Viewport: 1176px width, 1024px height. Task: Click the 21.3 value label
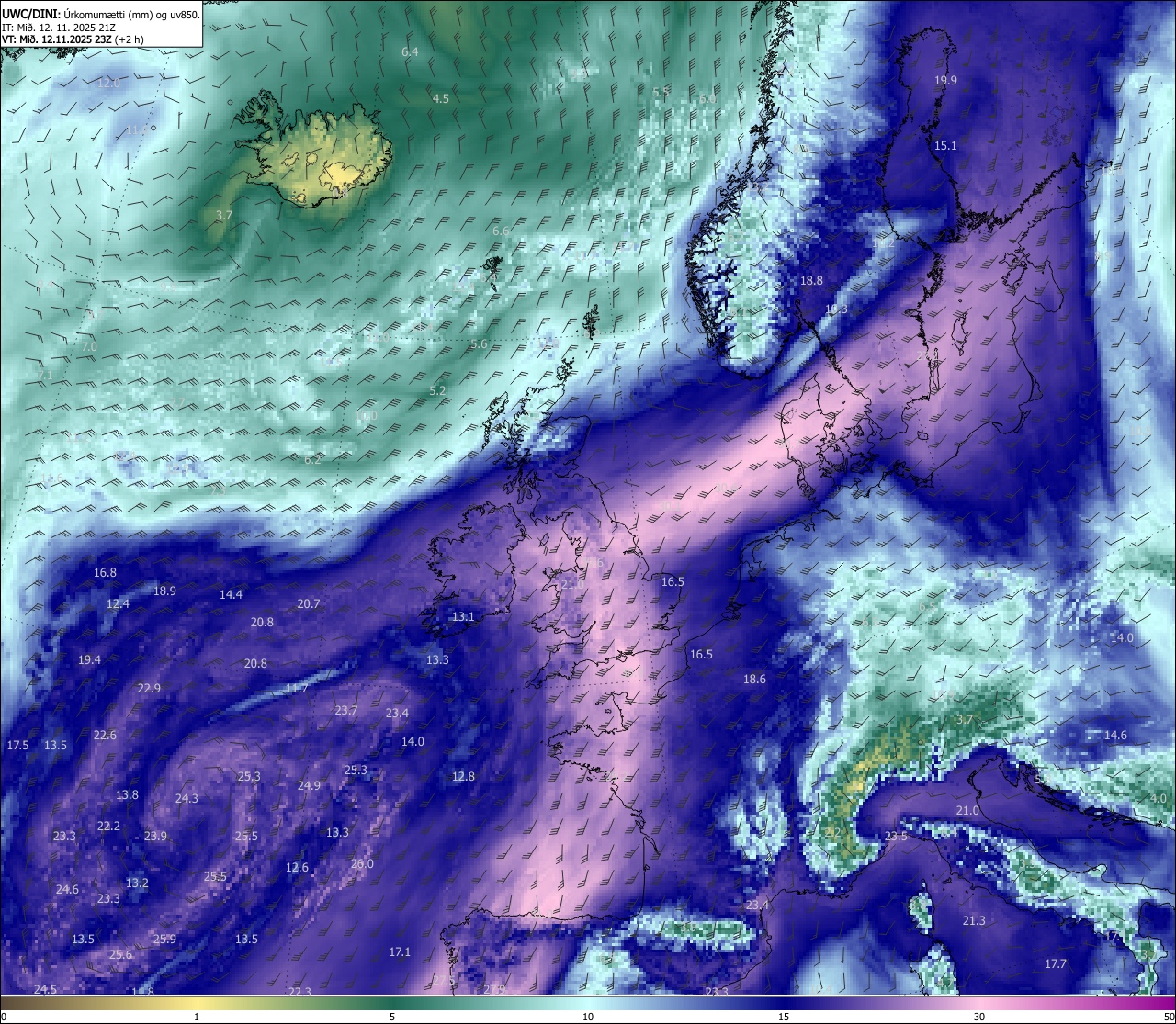pos(974,921)
